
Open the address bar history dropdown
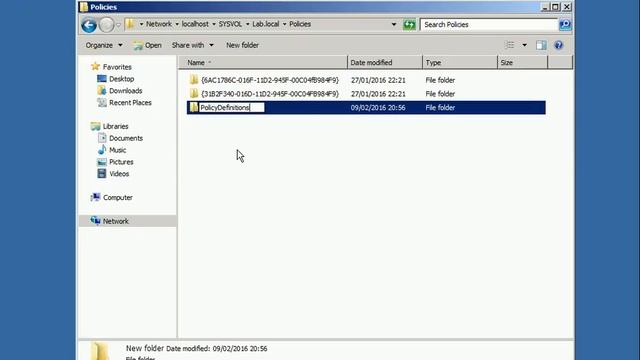click(x=394, y=24)
